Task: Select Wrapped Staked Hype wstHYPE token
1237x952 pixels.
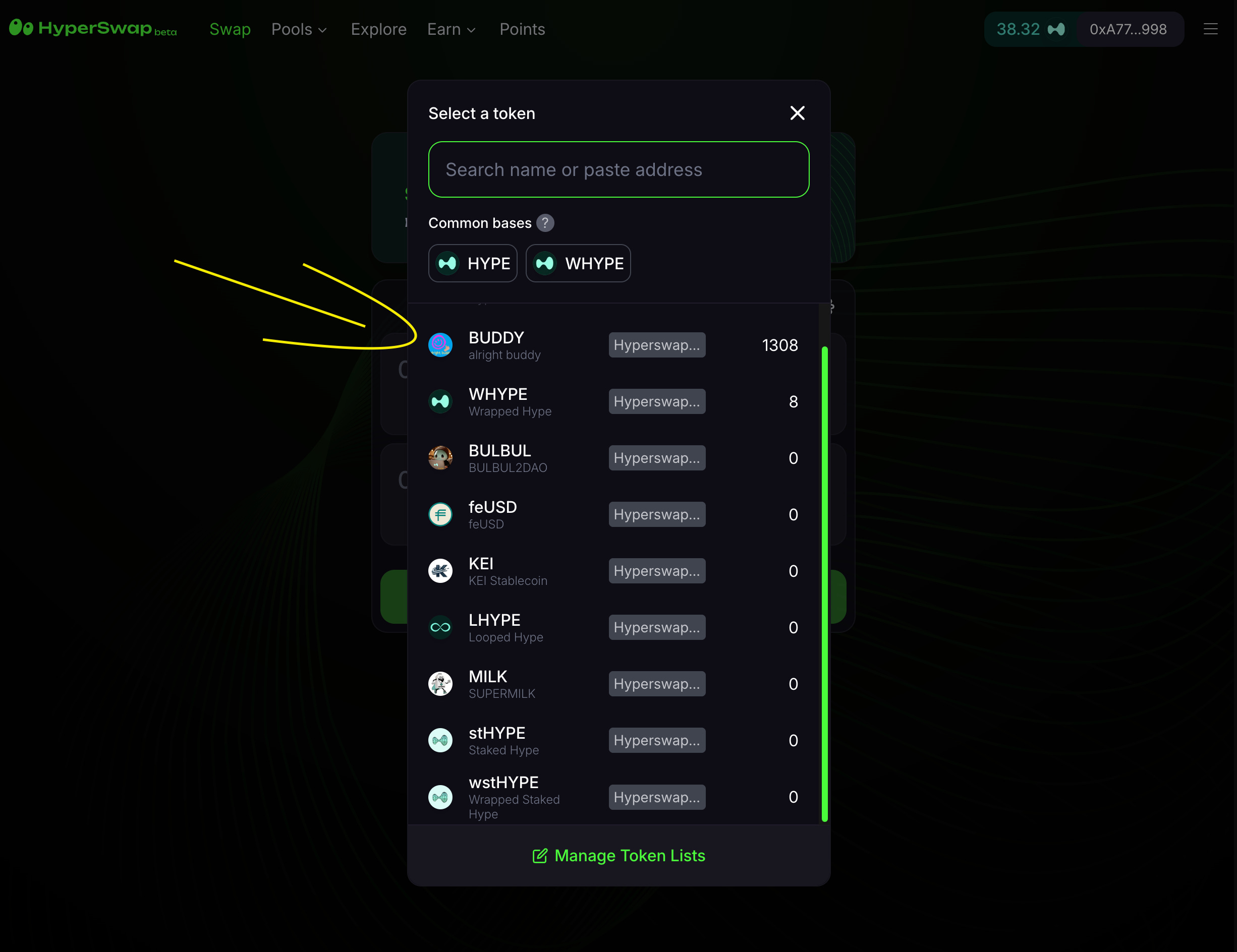Action: 614,797
